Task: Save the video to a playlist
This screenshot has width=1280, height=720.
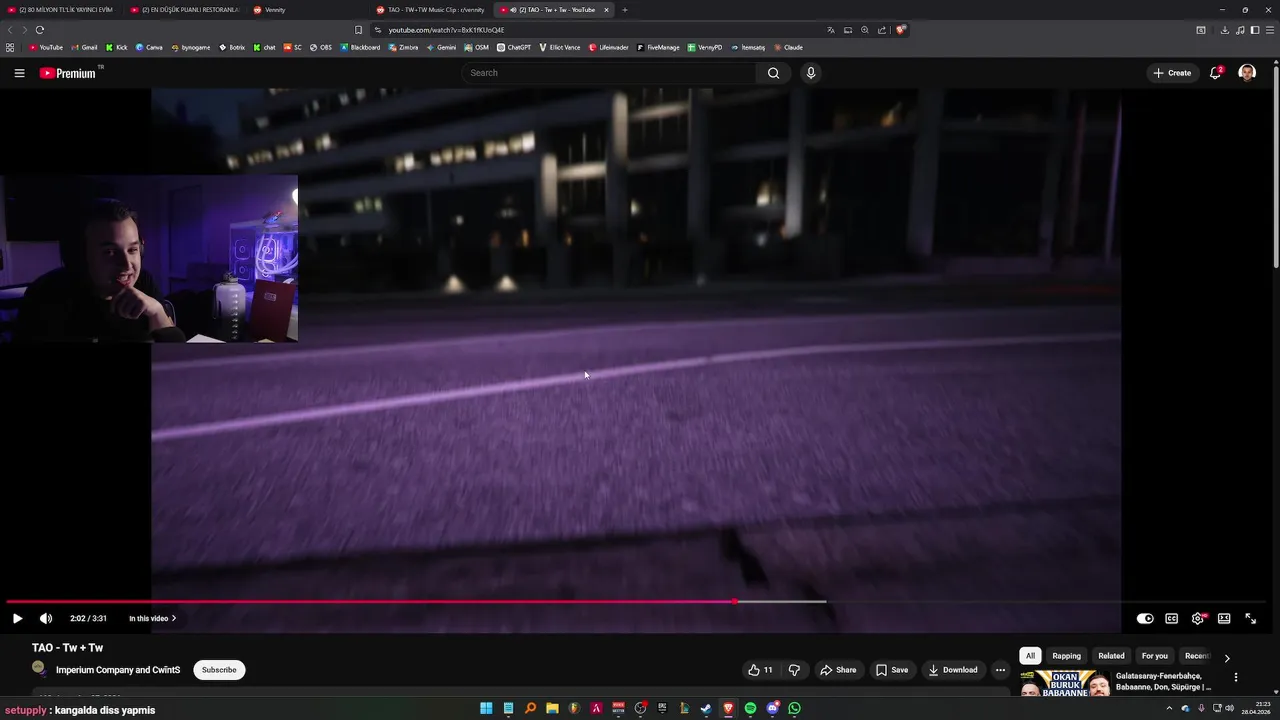Action: click(x=892, y=670)
